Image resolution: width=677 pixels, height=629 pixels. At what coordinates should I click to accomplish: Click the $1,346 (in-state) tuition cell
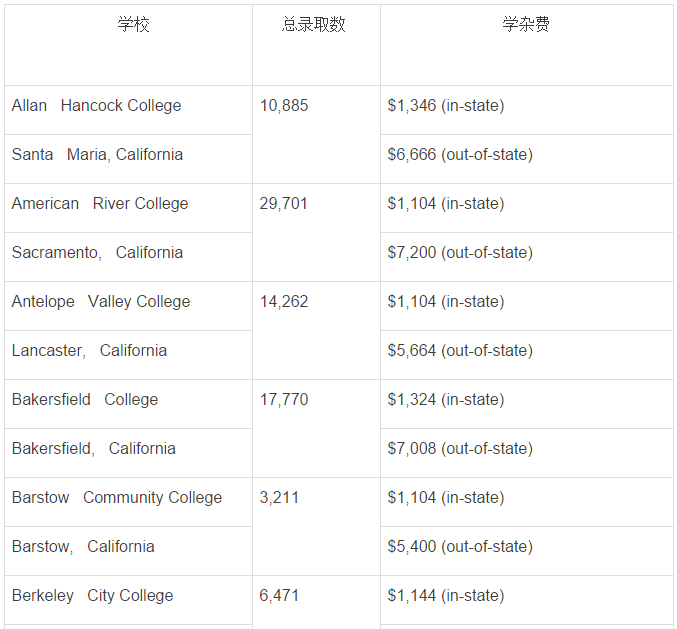tap(527, 110)
